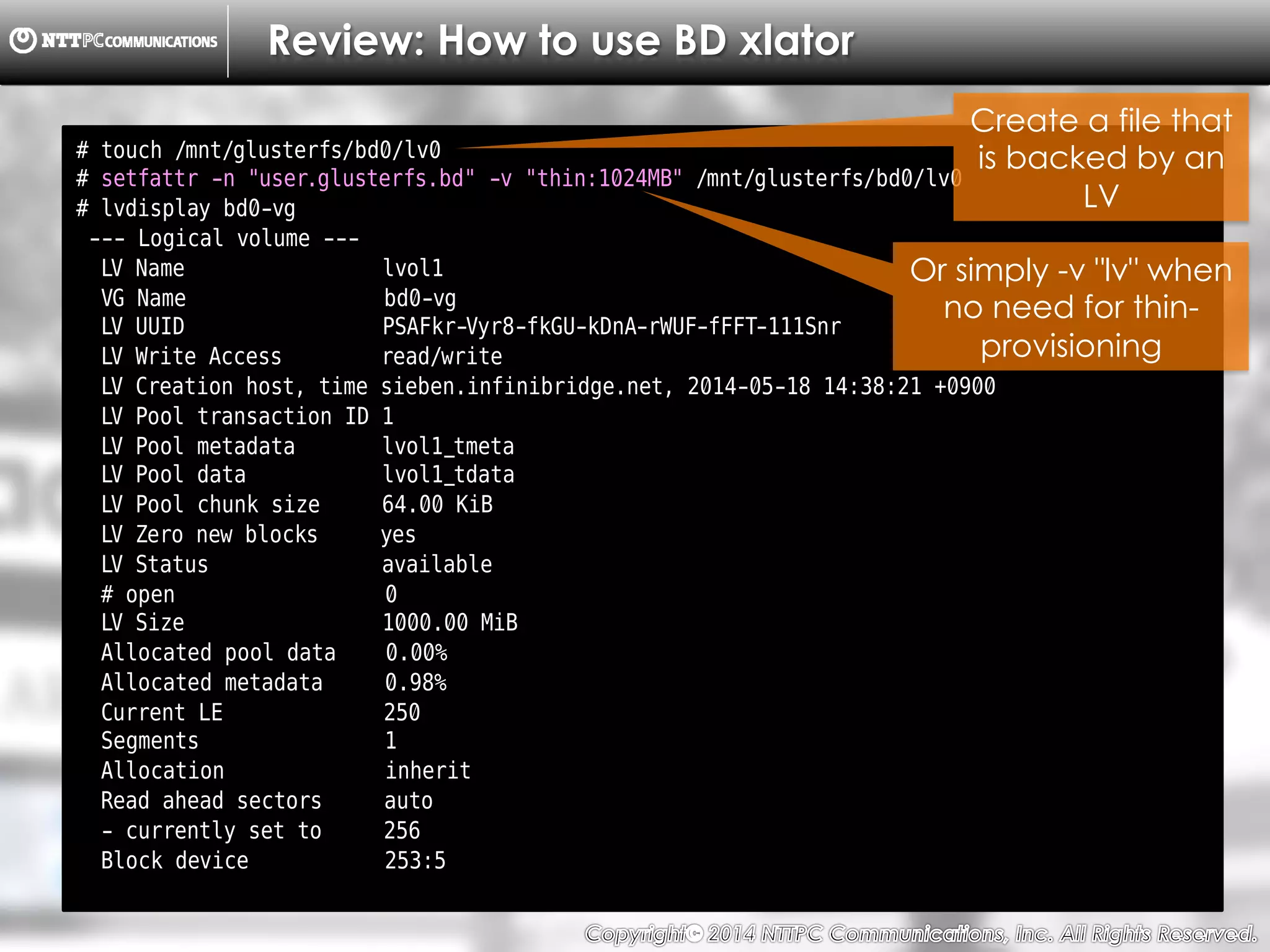The height and width of the screenshot is (952, 1270).
Task: Click the copyright 2014 NTTPC Communications footer
Action: click(x=921, y=933)
